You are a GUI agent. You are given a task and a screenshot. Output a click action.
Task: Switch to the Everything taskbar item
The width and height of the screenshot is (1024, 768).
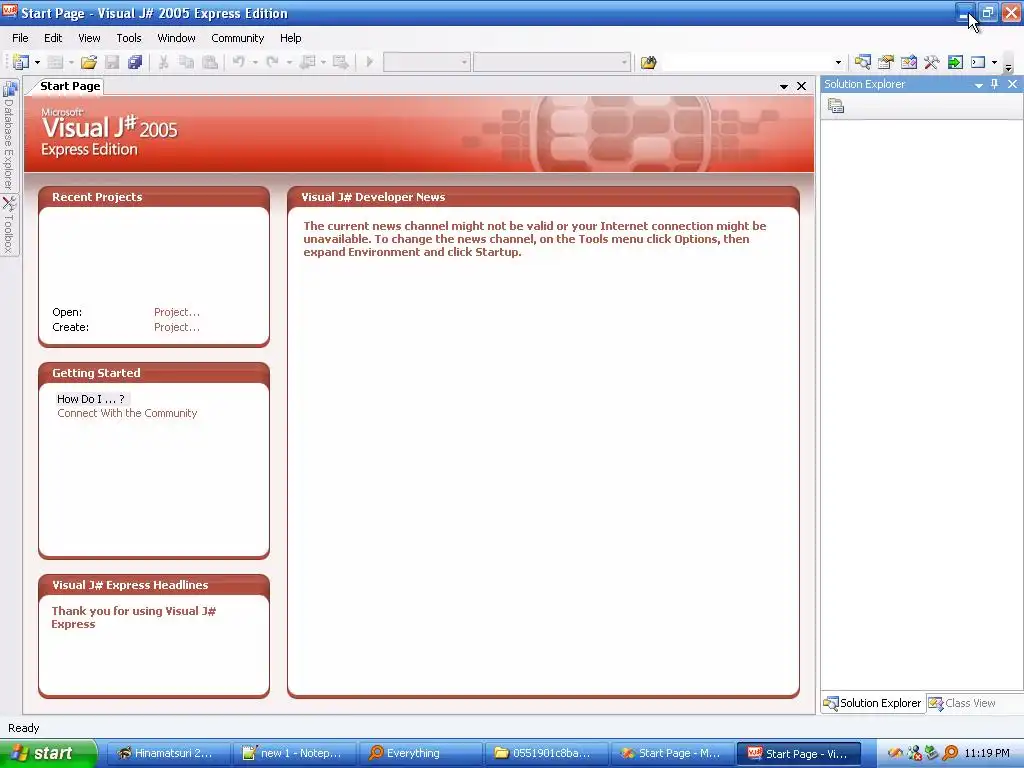click(x=420, y=753)
